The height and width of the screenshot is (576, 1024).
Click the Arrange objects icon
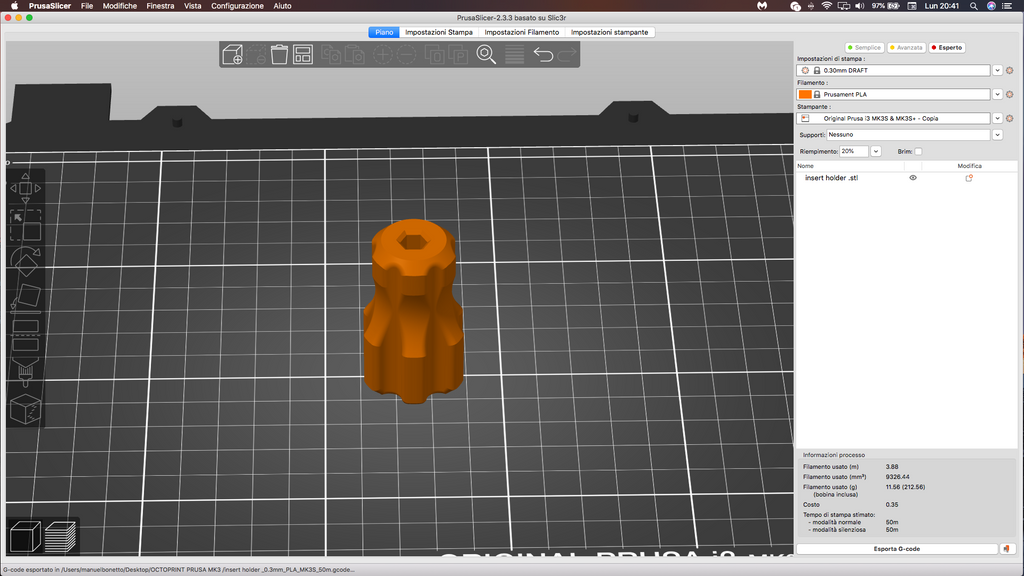point(303,54)
